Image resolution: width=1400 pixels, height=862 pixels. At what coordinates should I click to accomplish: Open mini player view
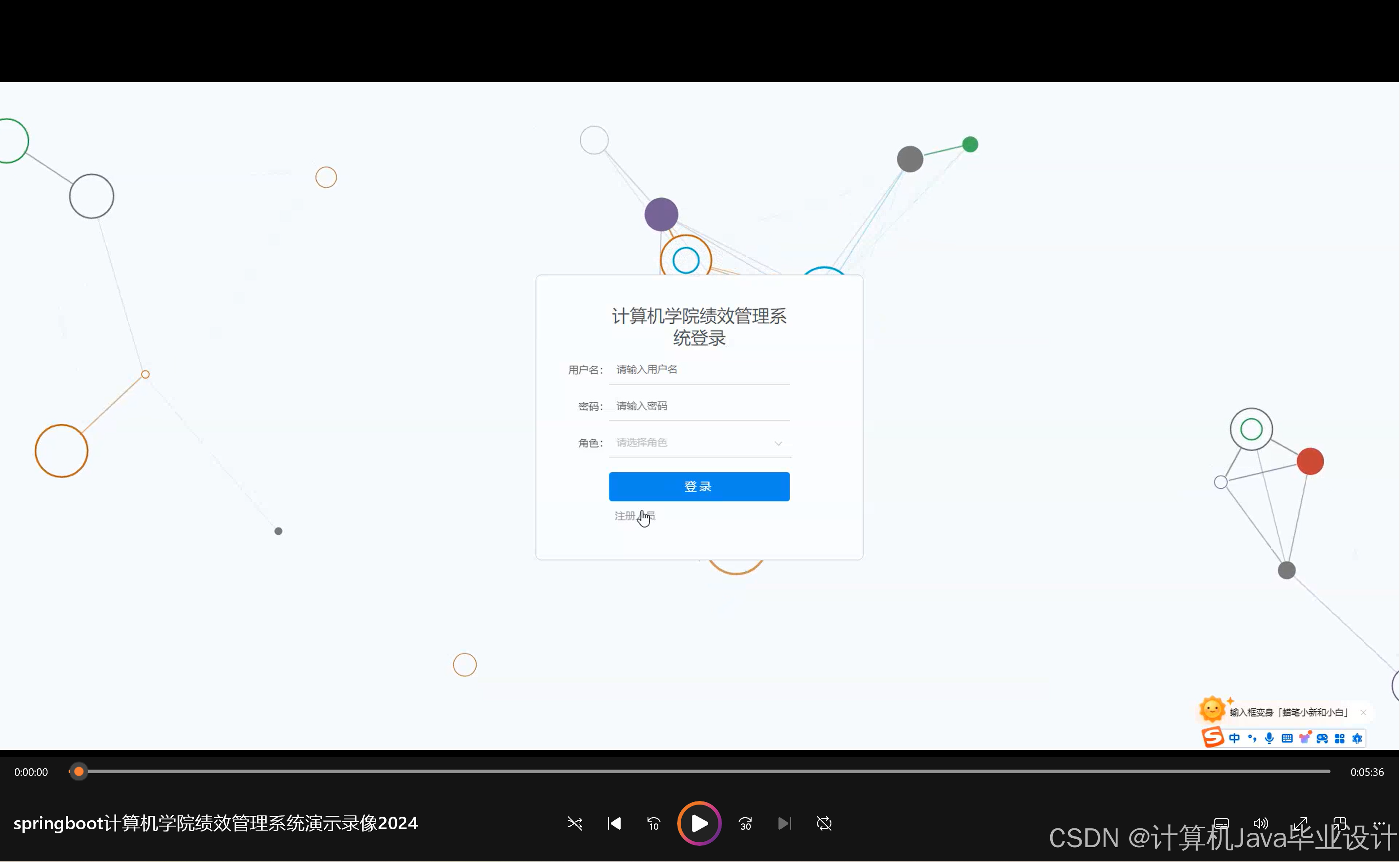tap(1339, 823)
